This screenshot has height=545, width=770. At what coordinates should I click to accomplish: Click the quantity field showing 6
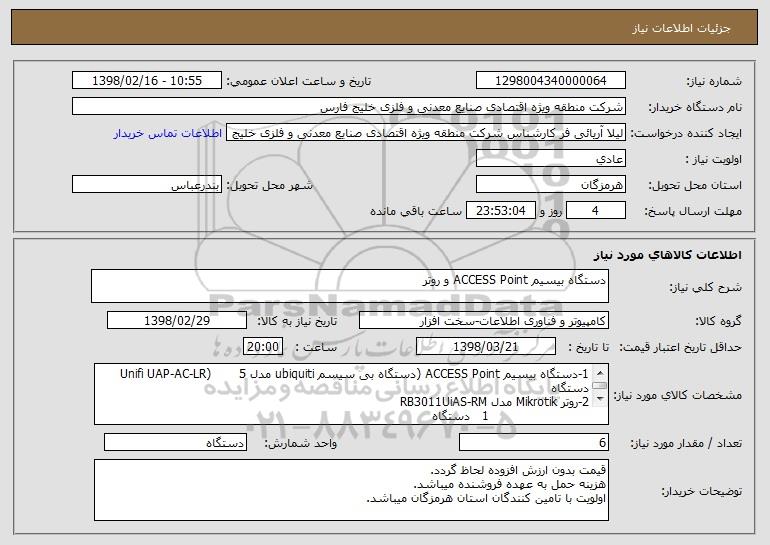click(534, 442)
